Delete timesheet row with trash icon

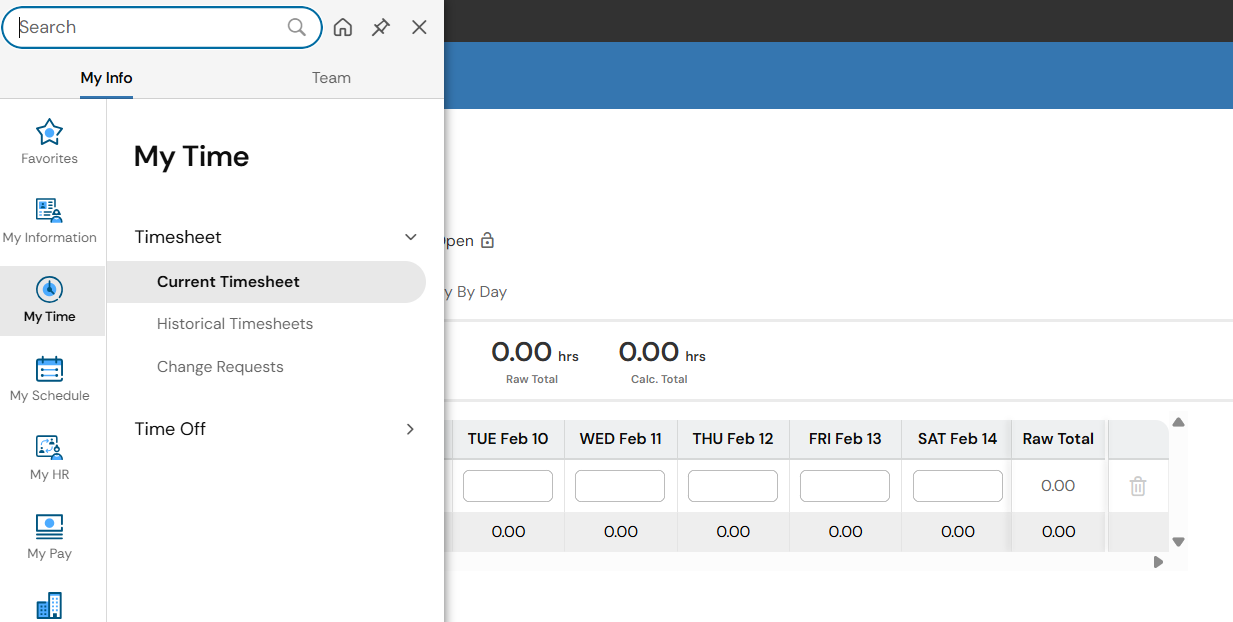pos(1138,486)
